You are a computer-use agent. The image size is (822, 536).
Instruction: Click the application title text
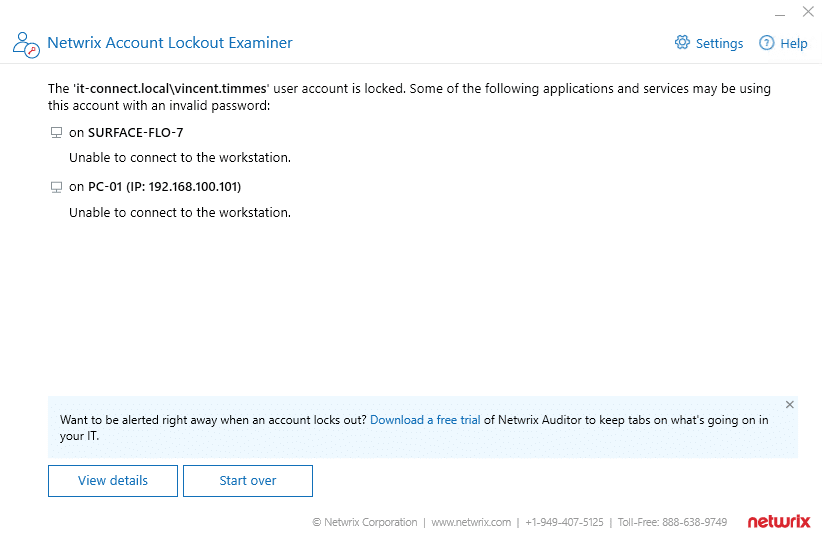(x=170, y=43)
